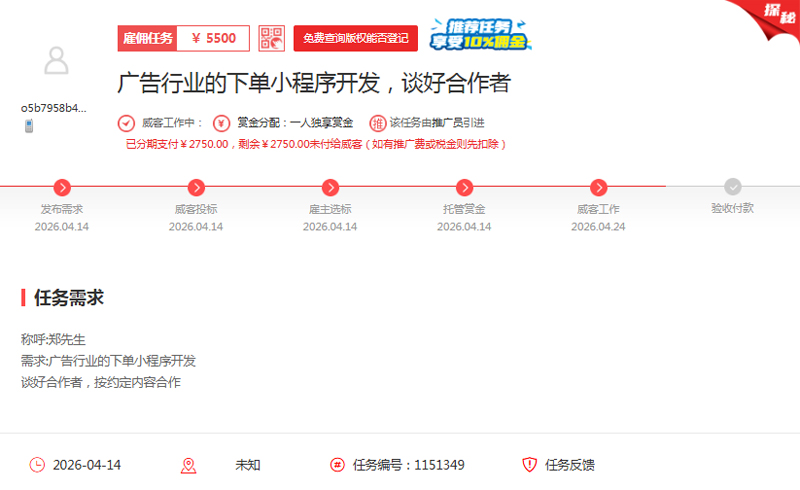Click the location pin icon beside 未知

click(188, 465)
